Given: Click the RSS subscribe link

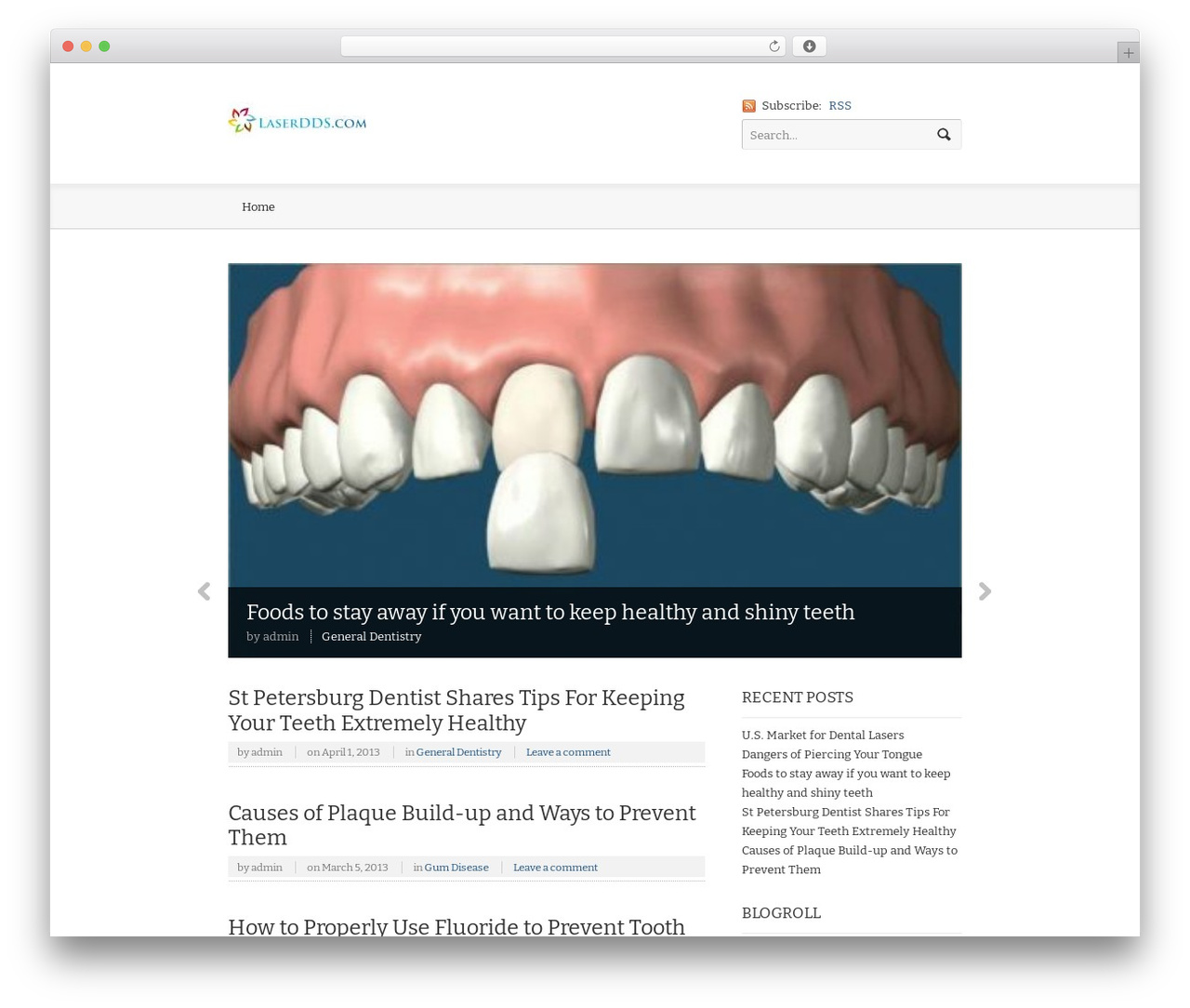Looking at the screenshot, I should (840, 106).
